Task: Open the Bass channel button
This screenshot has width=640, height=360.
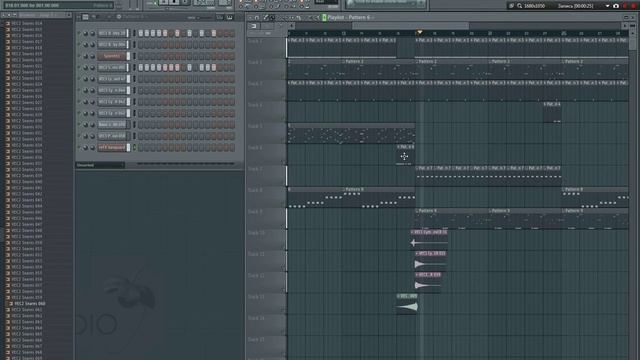Action: pos(111,124)
